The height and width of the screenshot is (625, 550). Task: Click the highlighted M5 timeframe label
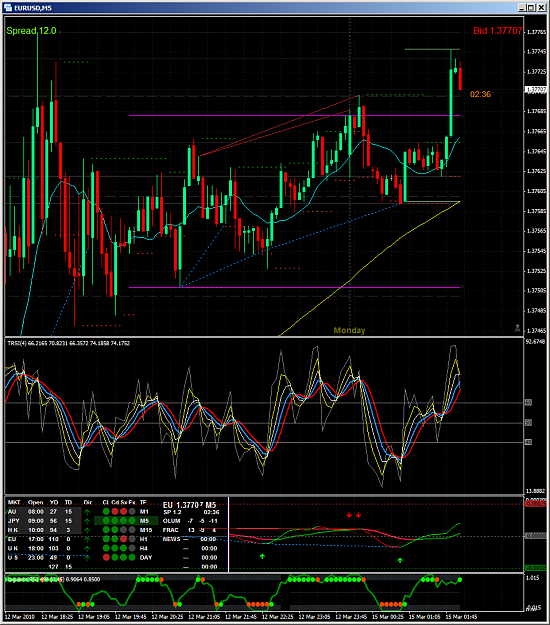click(x=144, y=521)
